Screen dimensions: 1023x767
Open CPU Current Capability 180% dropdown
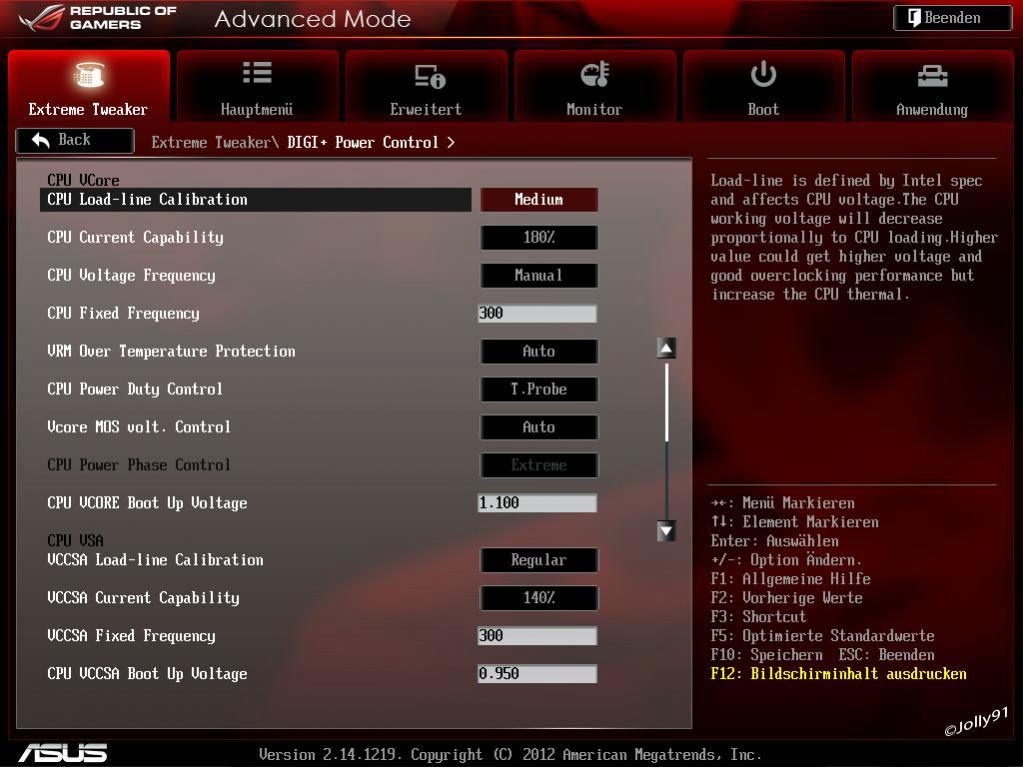pyautogui.click(x=539, y=237)
